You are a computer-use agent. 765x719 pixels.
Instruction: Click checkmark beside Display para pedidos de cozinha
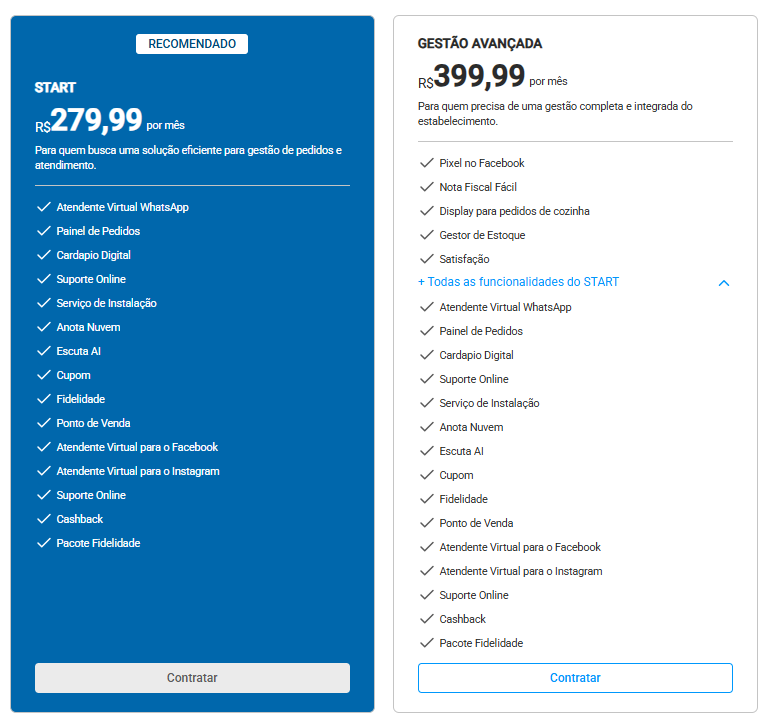click(427, 211)
